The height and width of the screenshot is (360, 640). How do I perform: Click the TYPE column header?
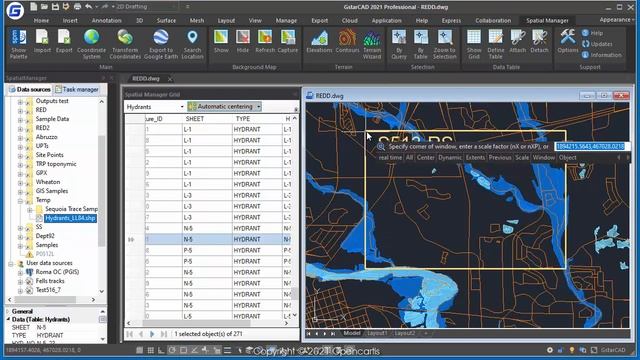243,119
